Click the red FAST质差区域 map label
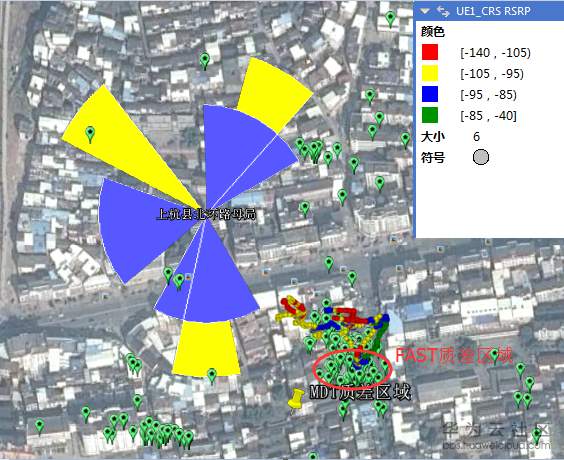Viewport: 564px width, 460px height. pos(454,355)
